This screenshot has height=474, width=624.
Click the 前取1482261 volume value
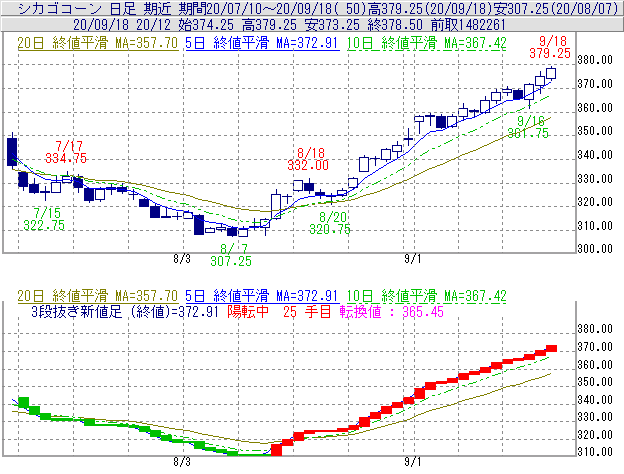pyautogui.click(x=468, y=25)
